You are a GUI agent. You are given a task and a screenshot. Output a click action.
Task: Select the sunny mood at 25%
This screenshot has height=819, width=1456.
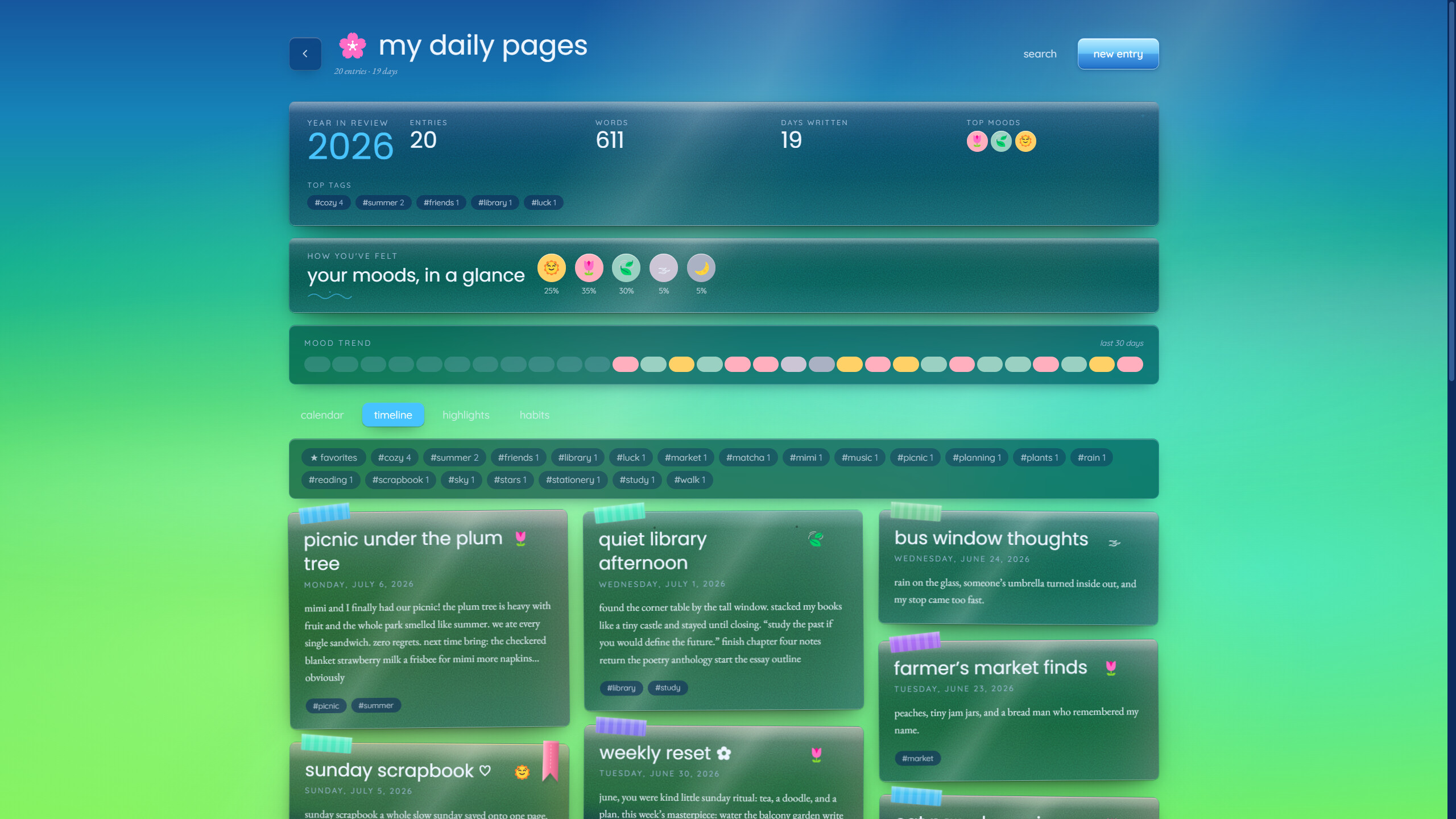pos(551,267)
